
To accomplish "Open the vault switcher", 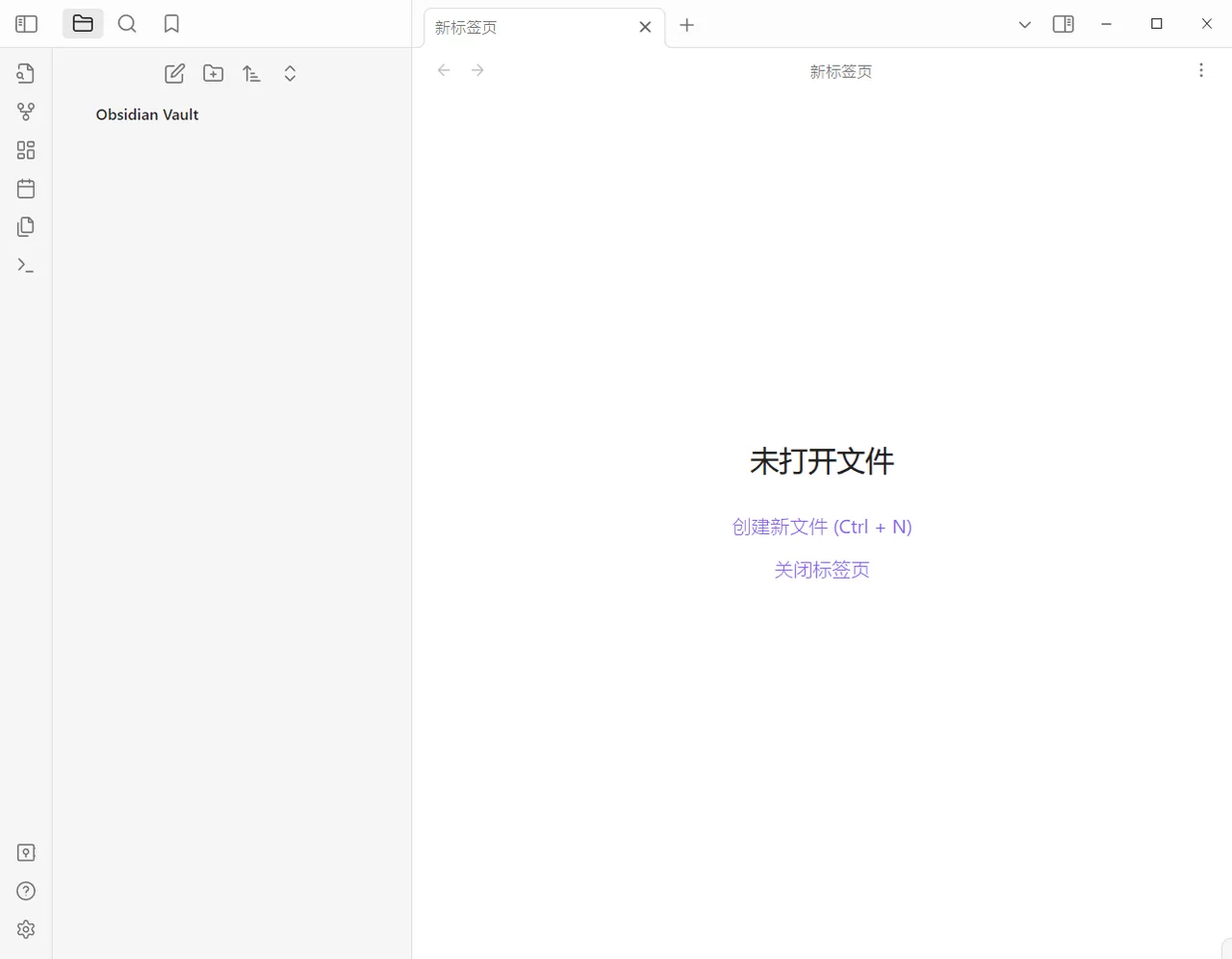I will point(26,853).
